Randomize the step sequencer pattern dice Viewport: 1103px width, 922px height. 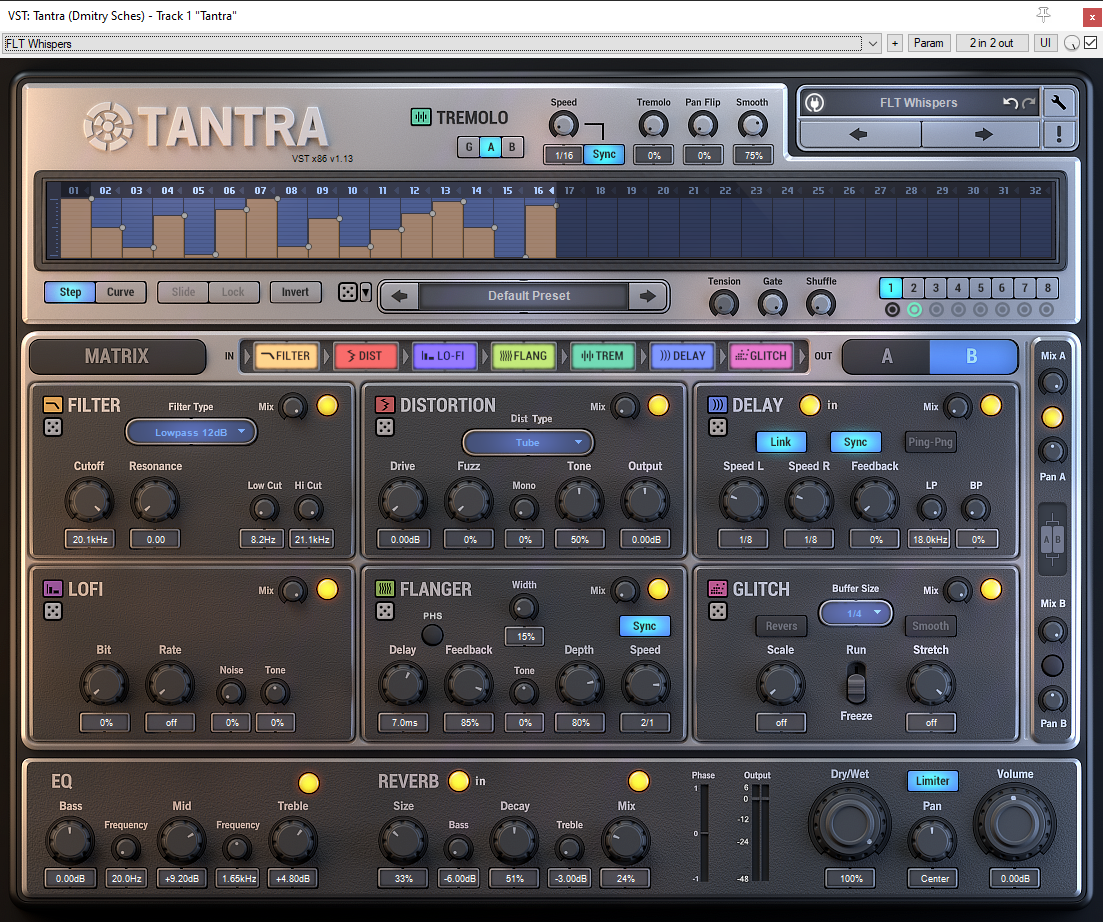pos(348,292)
